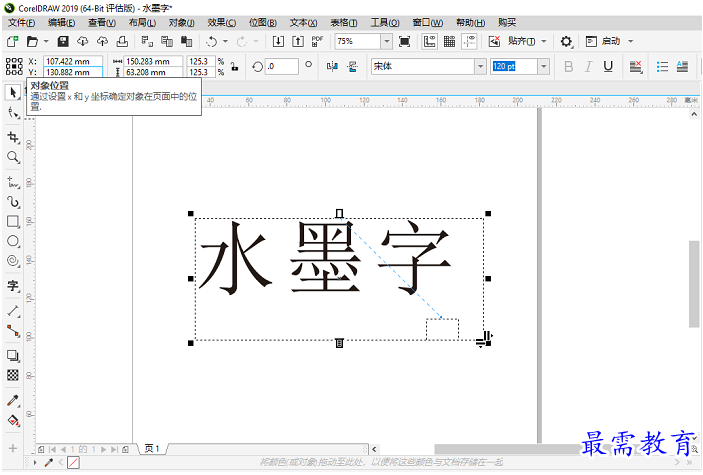Viewport: 703px width, 475px height.
Task: Open the Table menu
Action: pyautogui.click(x=343, y=22)
